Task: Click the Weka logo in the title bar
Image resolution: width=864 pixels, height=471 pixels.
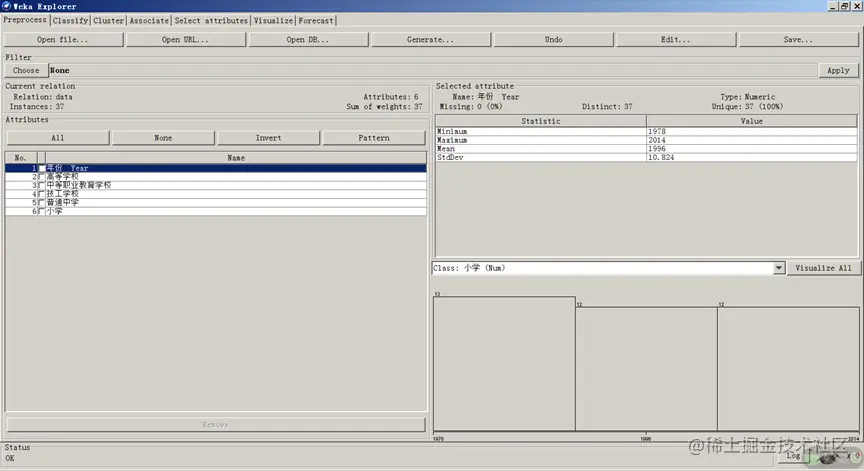Action: click(6, 6)
